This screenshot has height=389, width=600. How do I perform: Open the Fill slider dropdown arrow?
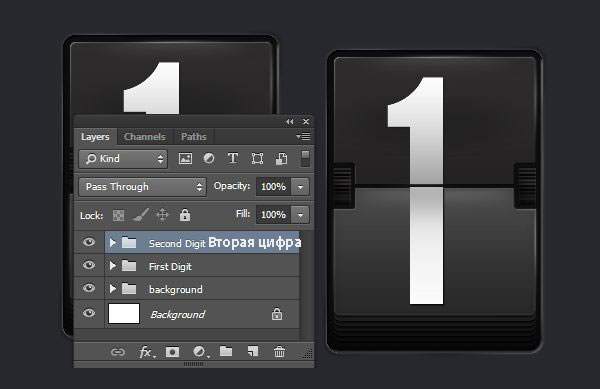[300, 215]
